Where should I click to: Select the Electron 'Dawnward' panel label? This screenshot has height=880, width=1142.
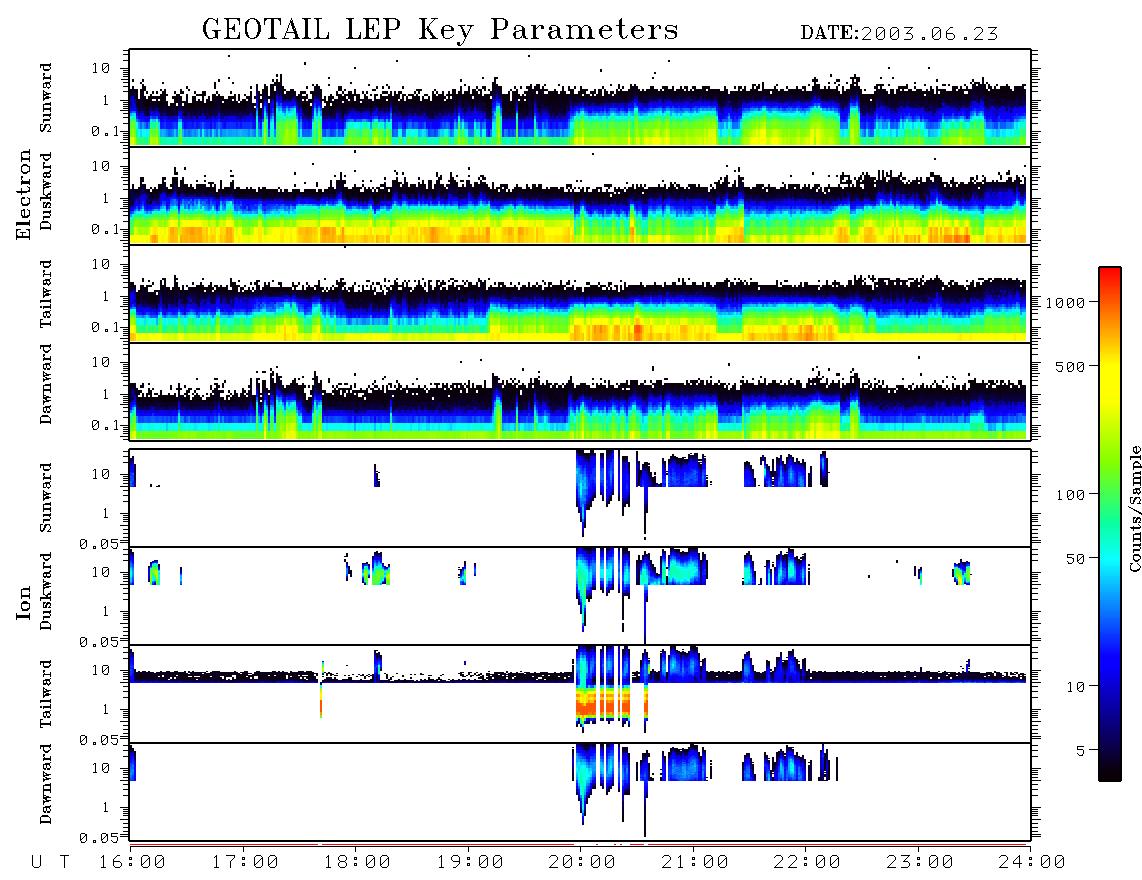46,384
